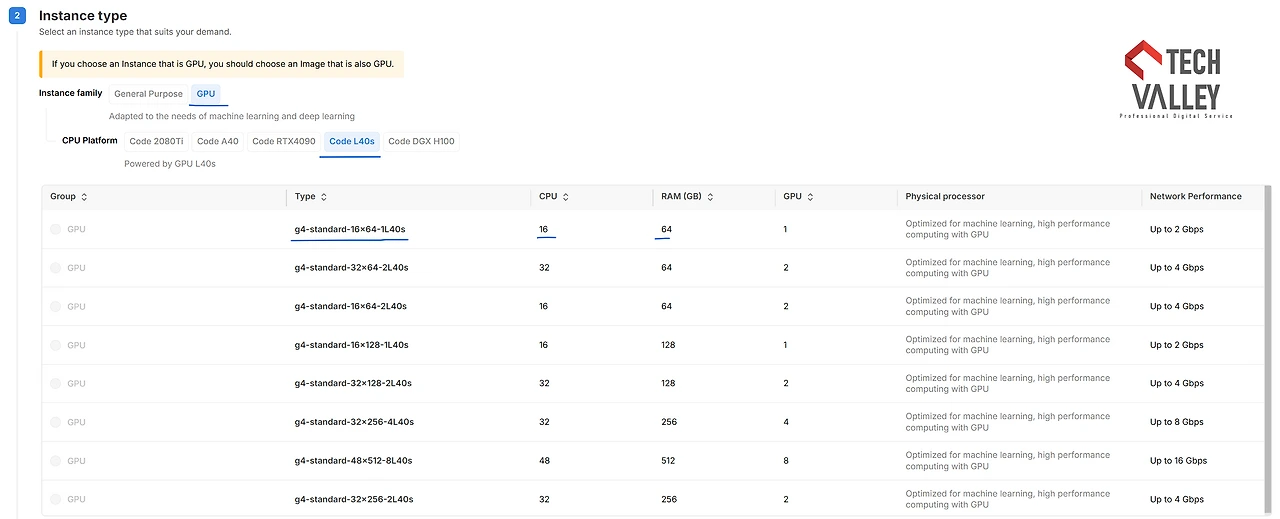Click the g4-standard-32×64-2L40s type name
Viewport: 1280px width, 519px height.
coord(351,268)
